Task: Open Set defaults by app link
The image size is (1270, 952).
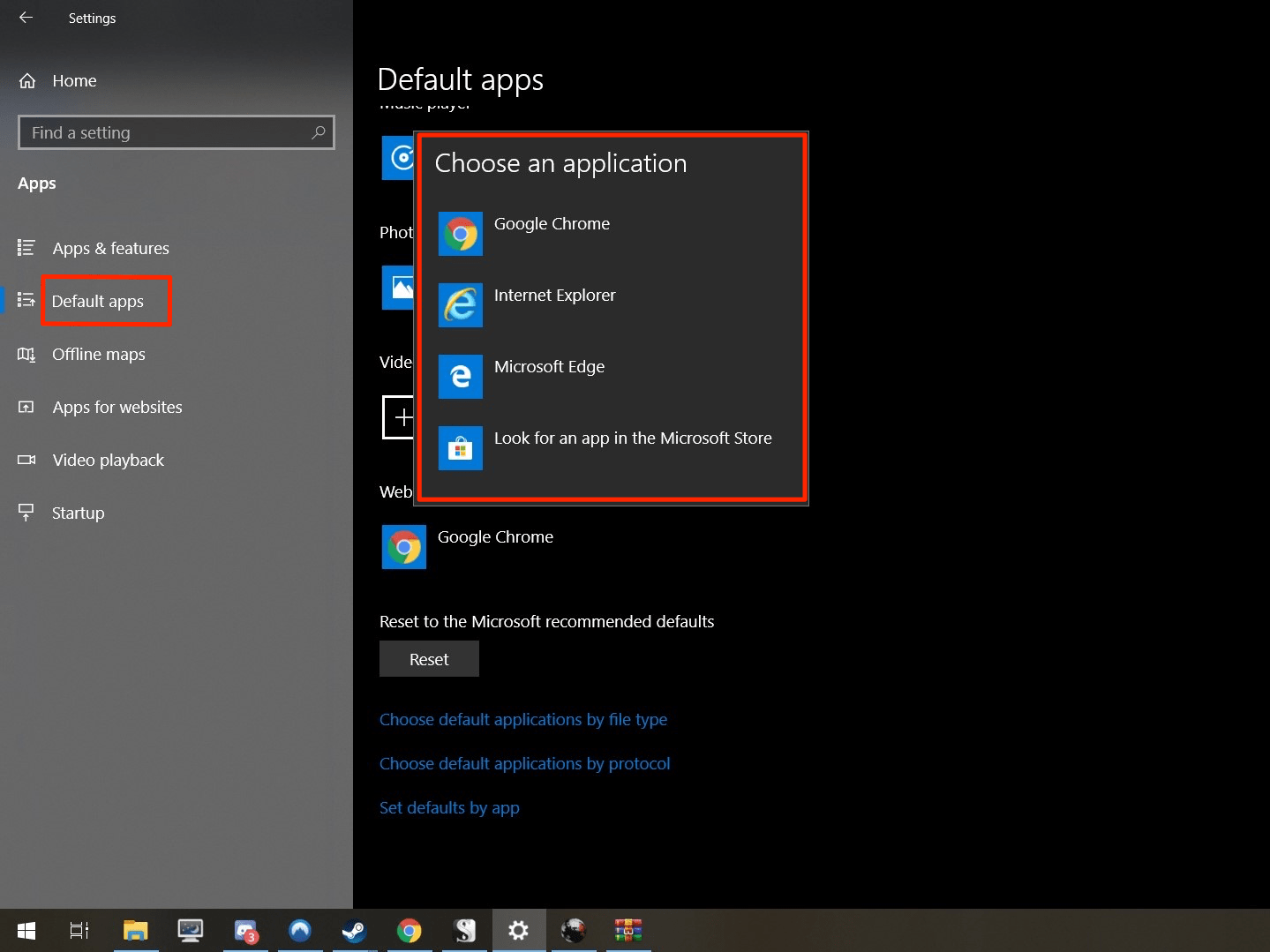Action: pyautogui.click(x=449, y=808)
